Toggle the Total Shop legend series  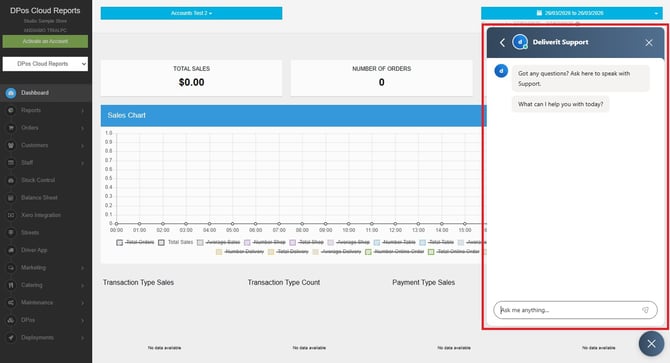tap(306, 242)
